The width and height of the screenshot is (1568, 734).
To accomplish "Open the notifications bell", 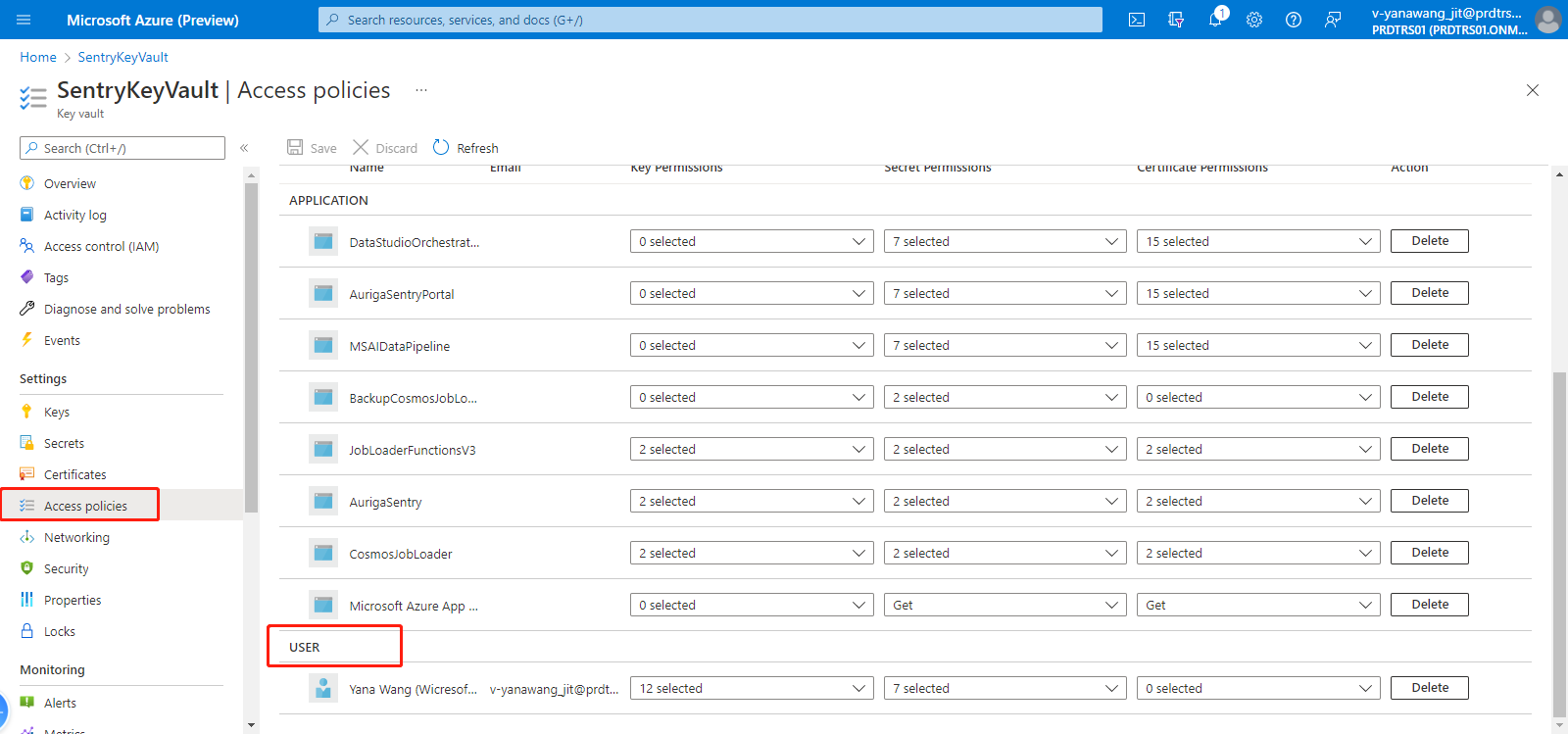I will (1215, 20).
